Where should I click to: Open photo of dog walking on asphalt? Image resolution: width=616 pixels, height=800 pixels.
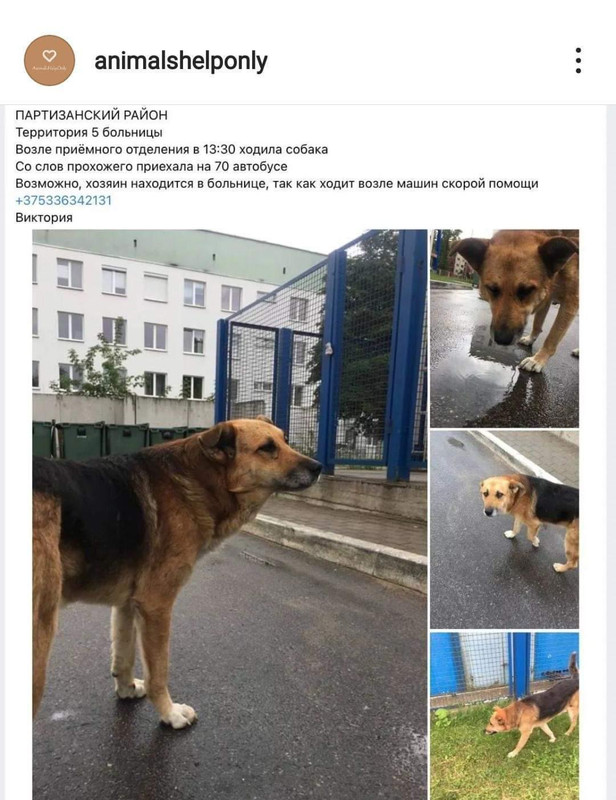point(504,529)
